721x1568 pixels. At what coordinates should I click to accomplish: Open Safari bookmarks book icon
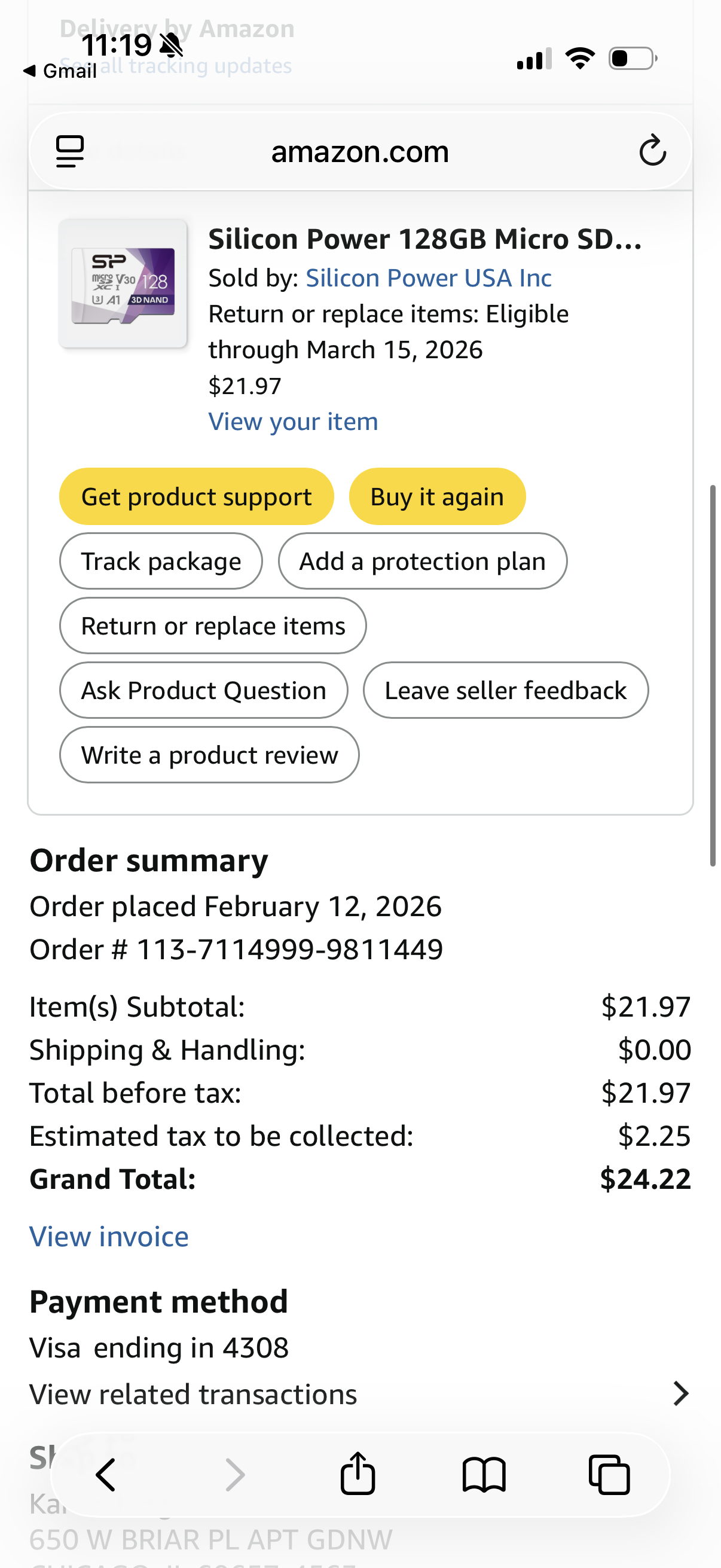pos(484,1474)
